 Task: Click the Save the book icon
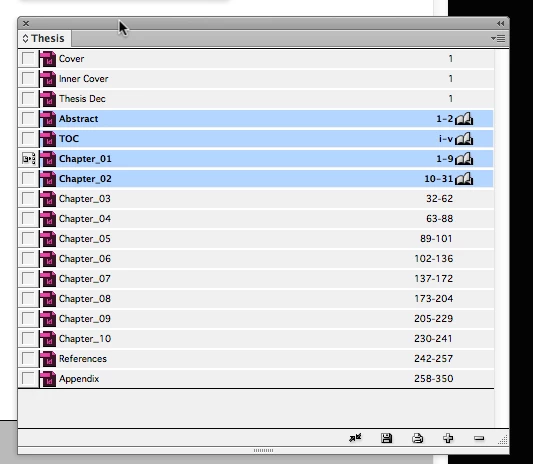tap(386, 438)
